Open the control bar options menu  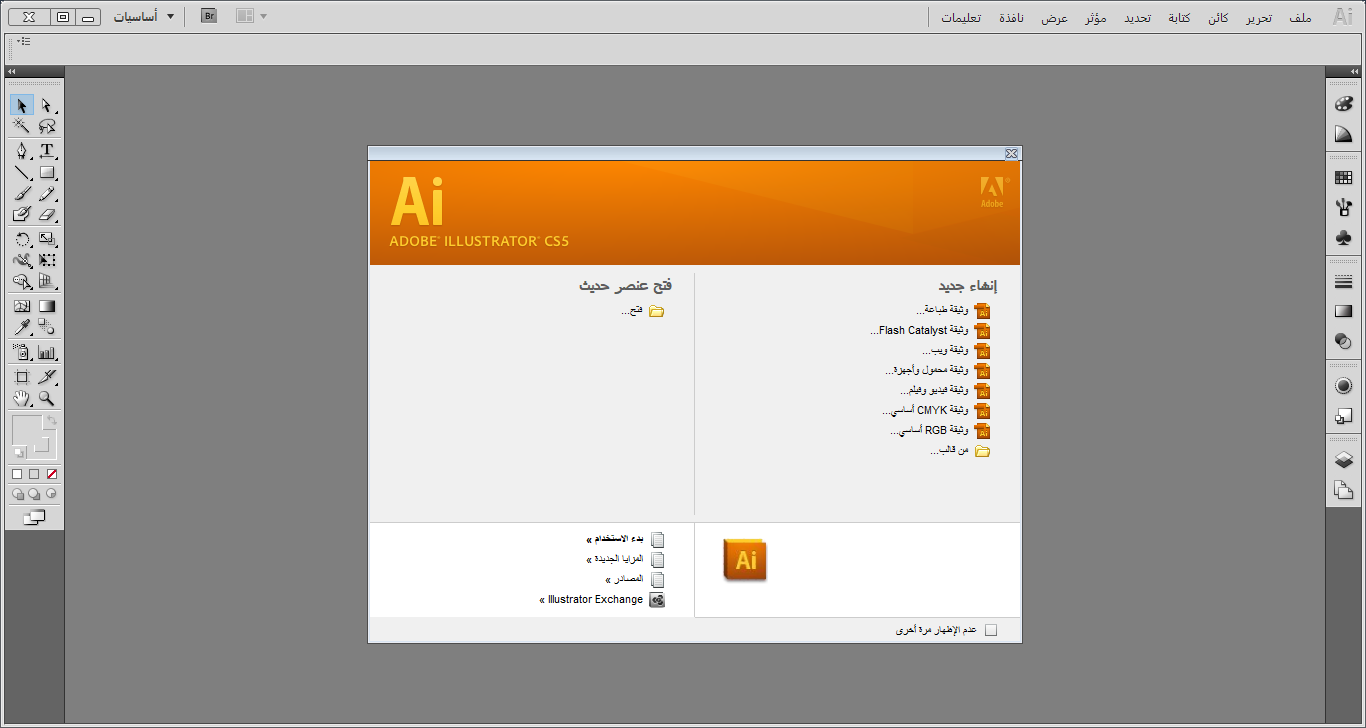pyautogui.click(x=25, y=41)
